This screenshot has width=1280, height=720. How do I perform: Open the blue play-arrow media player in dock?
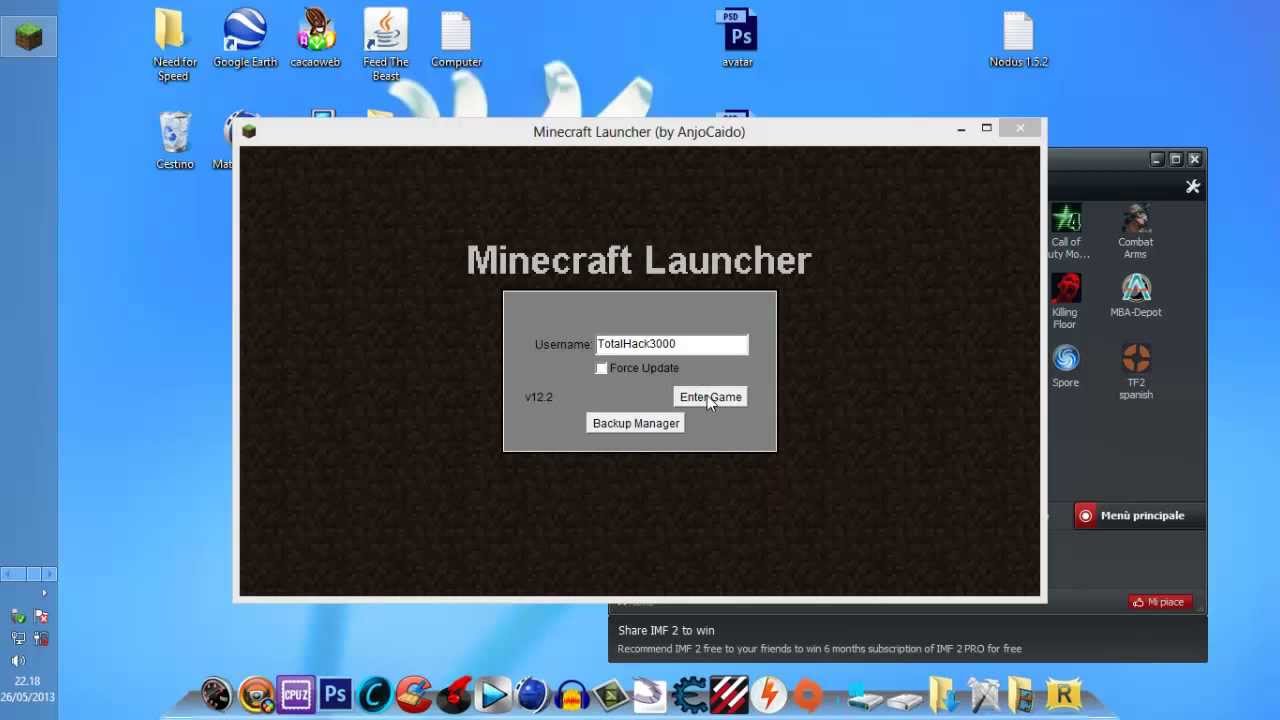493,694
